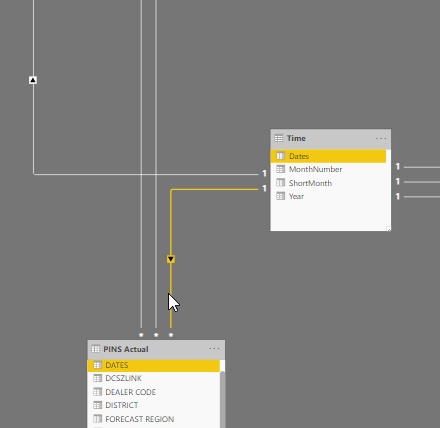The width and height of the screenshot is (440, 428).
Task: Click the PINS Actual field list scrollbar
Action: tap(222, 399)
